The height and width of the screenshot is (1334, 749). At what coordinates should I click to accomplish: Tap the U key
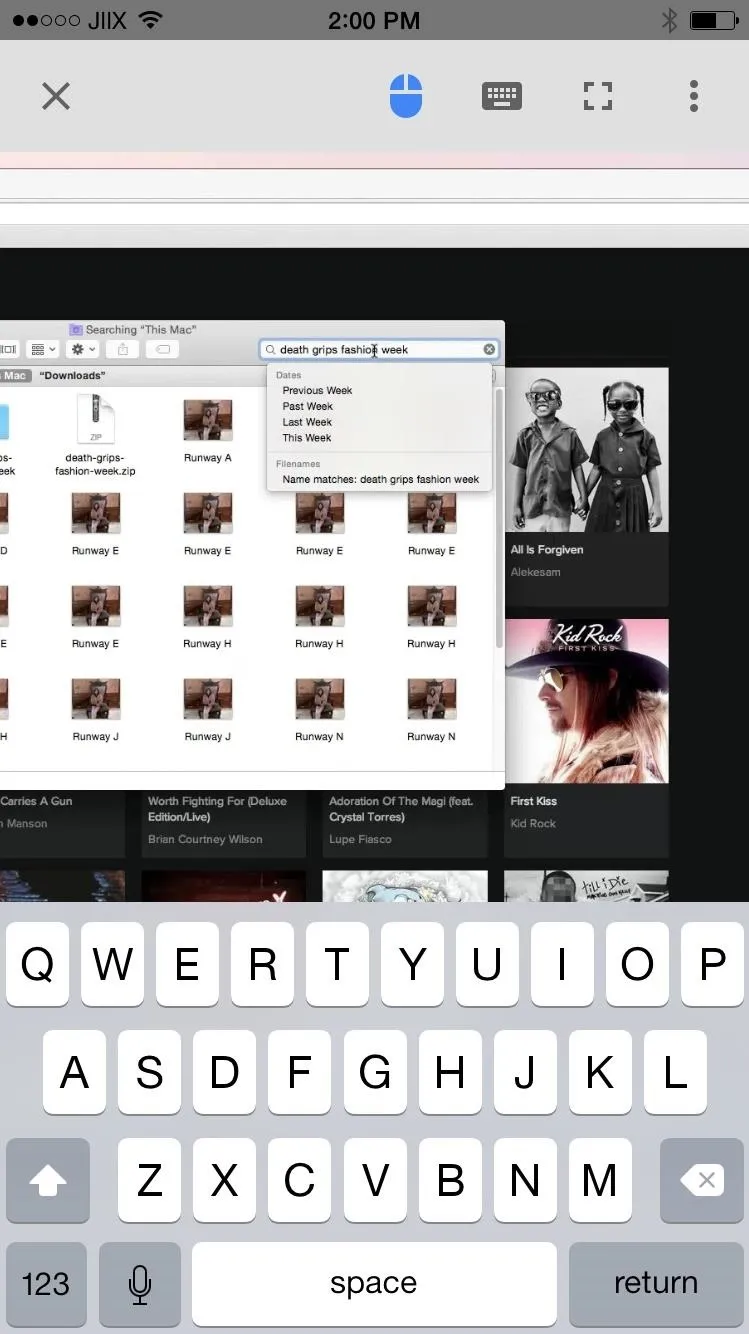pyautogui.click(x=487, y=964)
